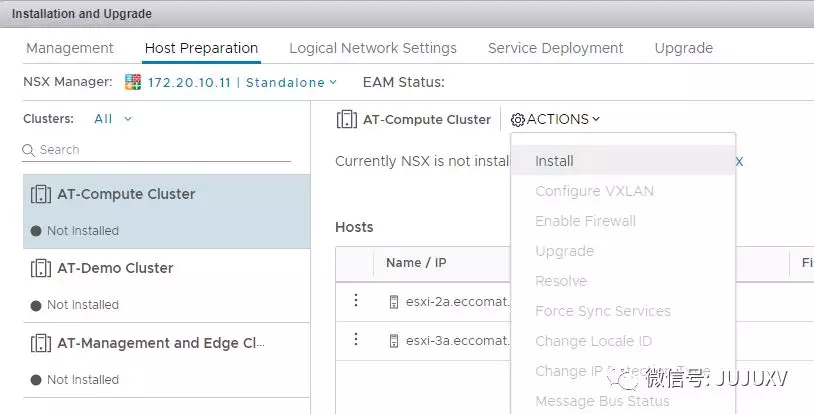Choose Install from the Actions menu

pyautogui.click(x=623, y=161)
